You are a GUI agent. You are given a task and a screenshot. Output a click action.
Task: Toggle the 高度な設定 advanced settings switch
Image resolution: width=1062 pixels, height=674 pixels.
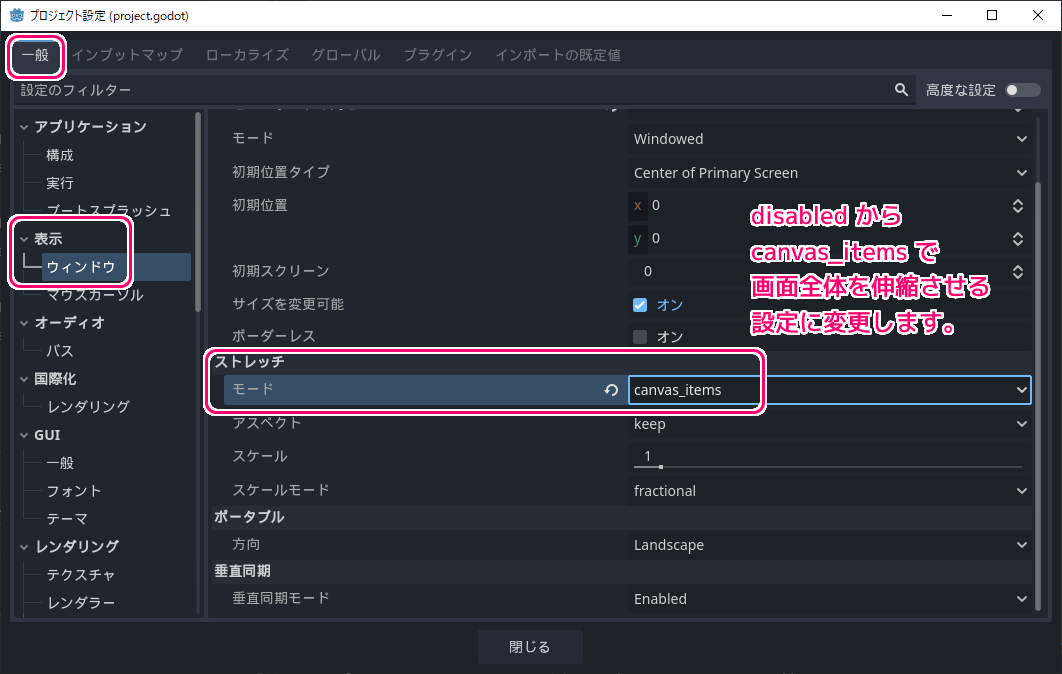1022,90
